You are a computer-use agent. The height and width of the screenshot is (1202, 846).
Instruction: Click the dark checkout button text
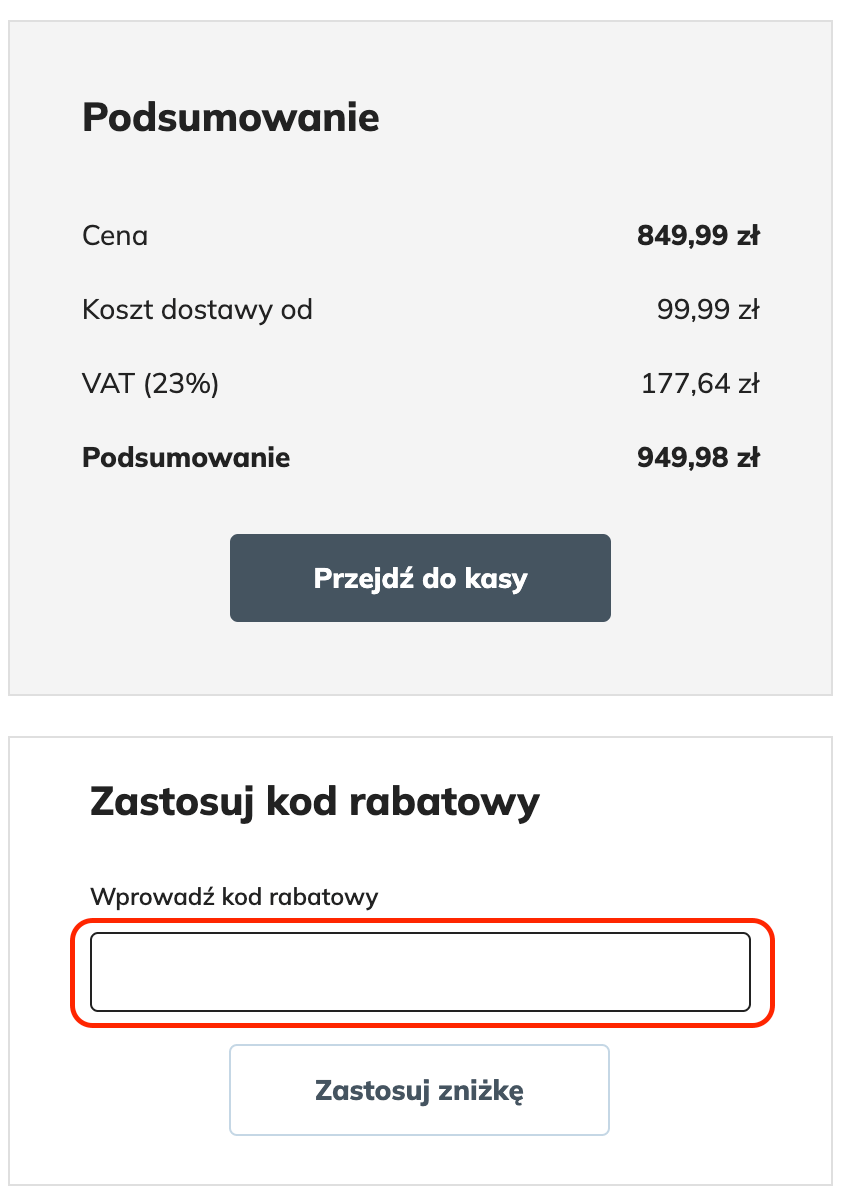click(419, 577)
